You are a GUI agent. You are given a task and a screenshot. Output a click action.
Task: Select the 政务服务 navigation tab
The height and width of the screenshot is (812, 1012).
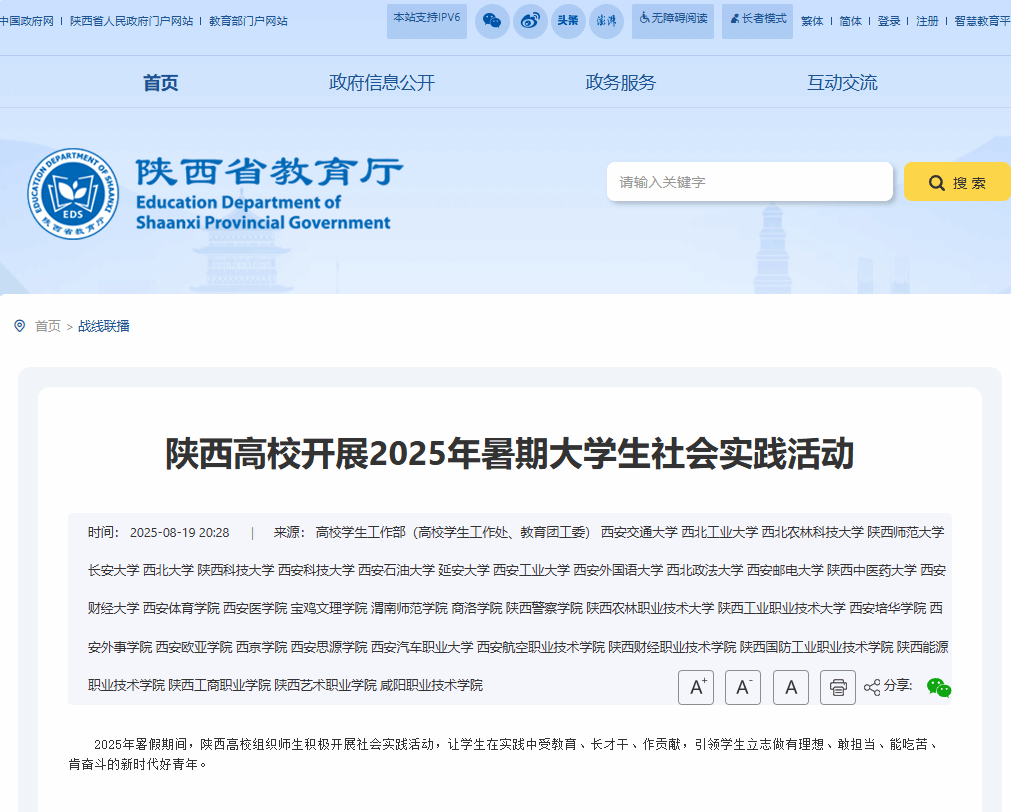click(620, 83)
